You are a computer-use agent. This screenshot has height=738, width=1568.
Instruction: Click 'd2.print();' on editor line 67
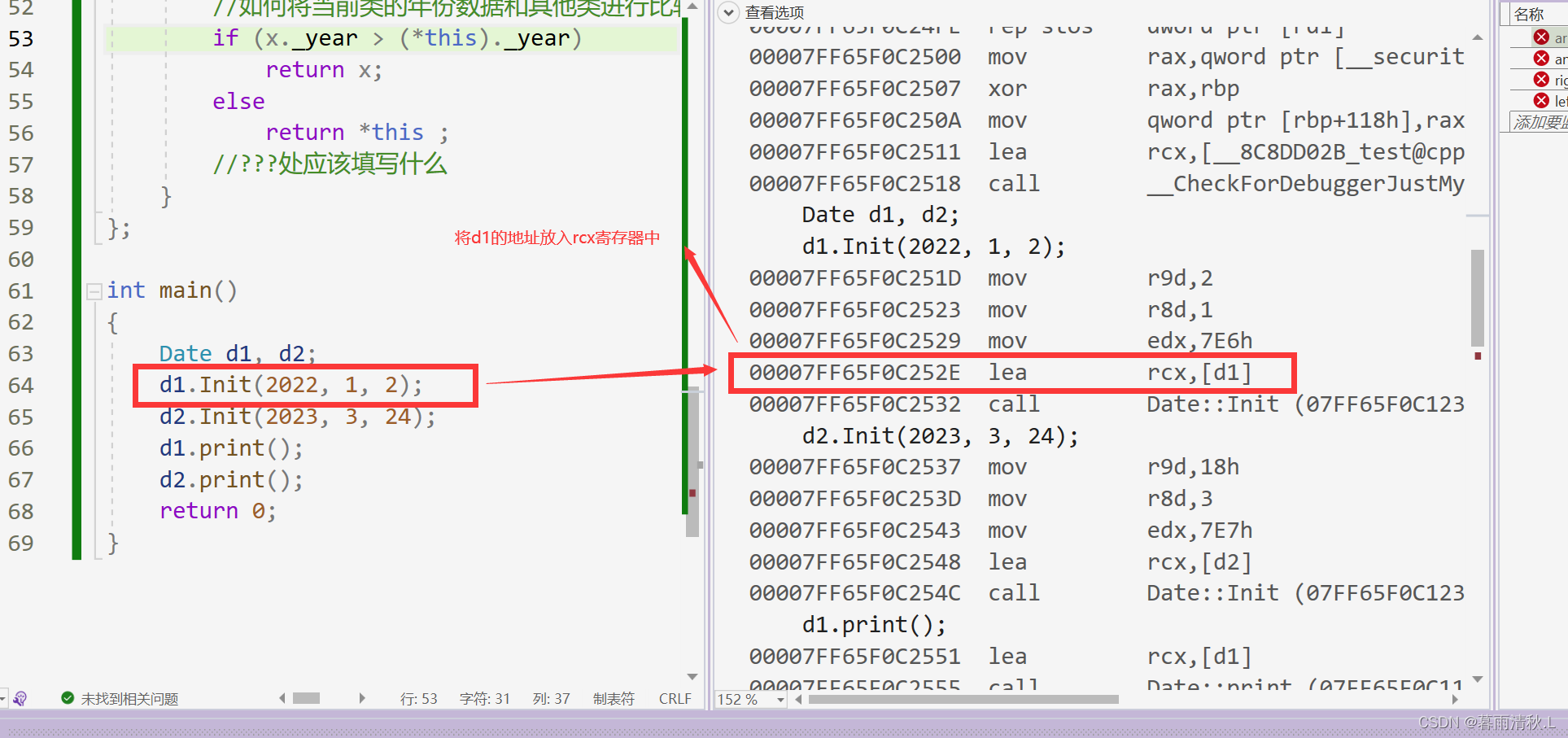(x=231, y=480)
